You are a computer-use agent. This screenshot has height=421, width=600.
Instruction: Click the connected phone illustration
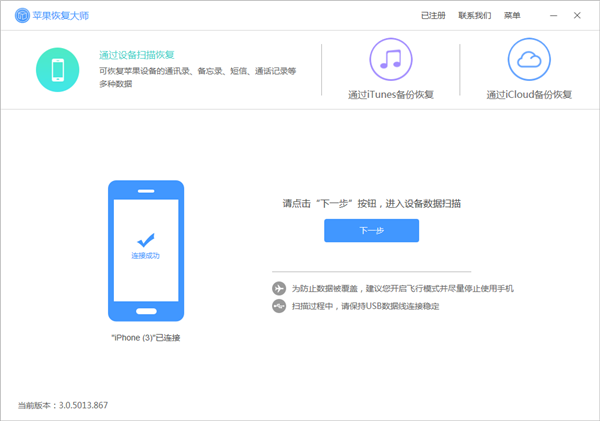[x=146, y=251]
